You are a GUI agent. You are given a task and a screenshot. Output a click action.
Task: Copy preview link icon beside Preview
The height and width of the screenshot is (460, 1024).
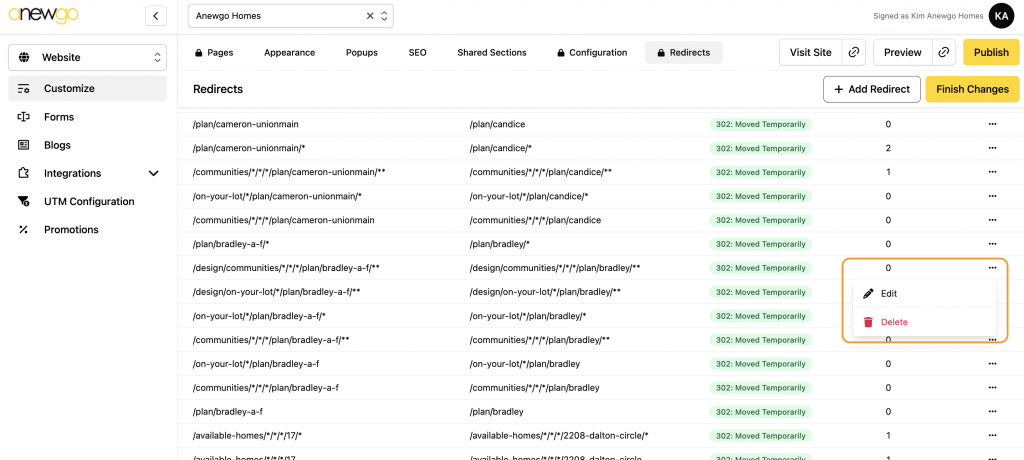click(x=943, y=52)
